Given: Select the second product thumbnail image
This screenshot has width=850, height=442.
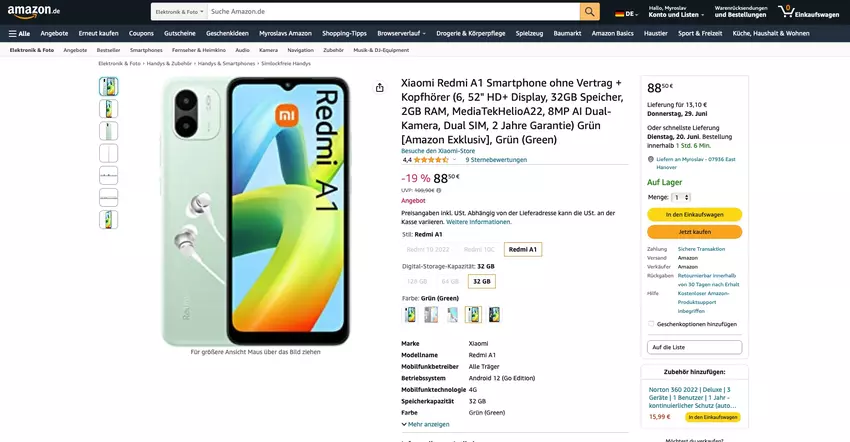Looking at the screenshot, I should coord(108,108).
